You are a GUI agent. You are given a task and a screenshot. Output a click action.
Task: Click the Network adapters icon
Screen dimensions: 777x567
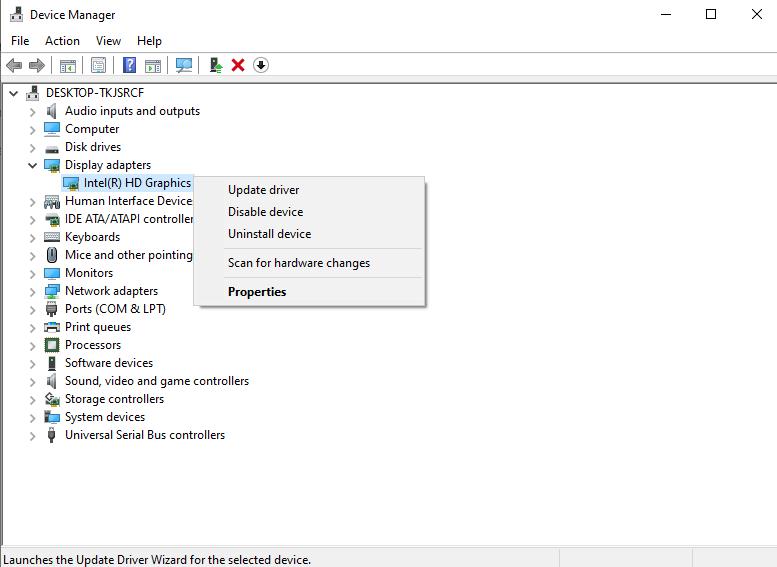coord(52,291)
